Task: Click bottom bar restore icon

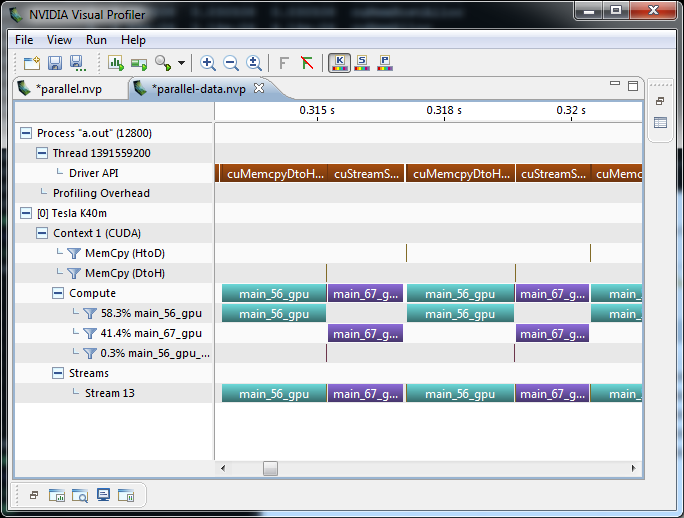Action: click(34, 495)
